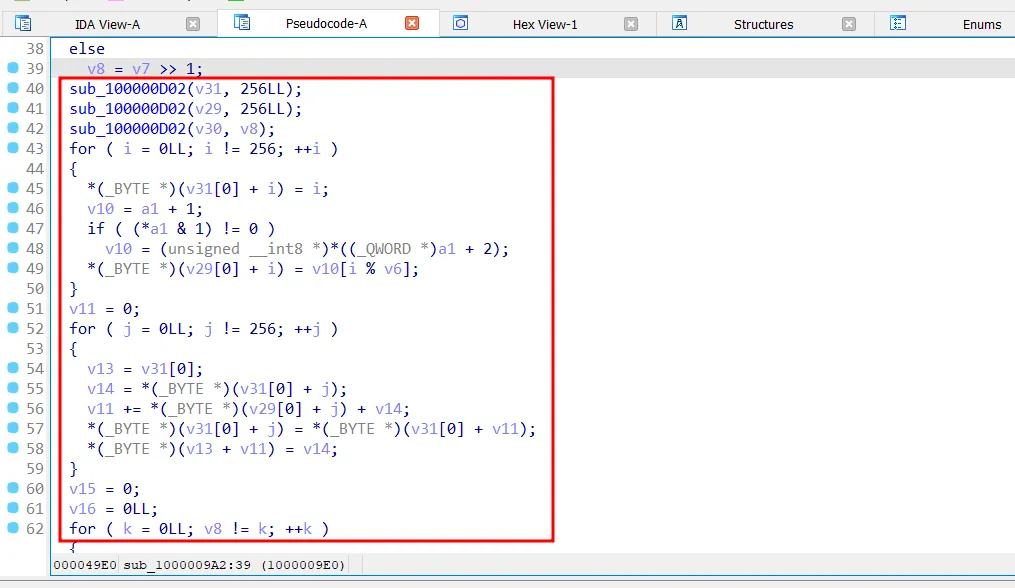Toggle breakpoint dot on line 43
Screen dimensions: 1015x588
tap(13, 148)
